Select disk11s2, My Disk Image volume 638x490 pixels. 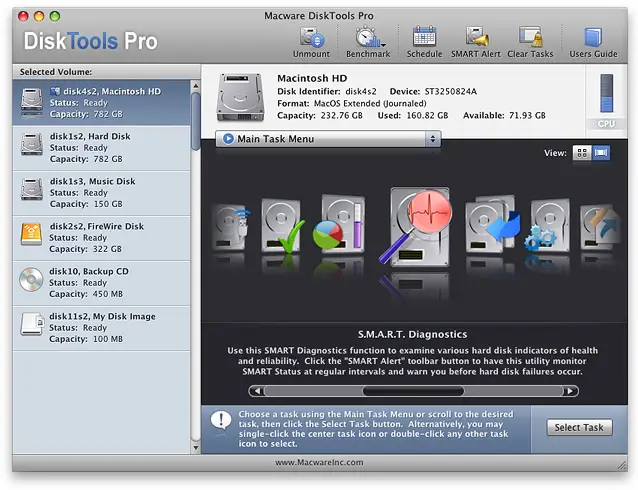(101, 328)
